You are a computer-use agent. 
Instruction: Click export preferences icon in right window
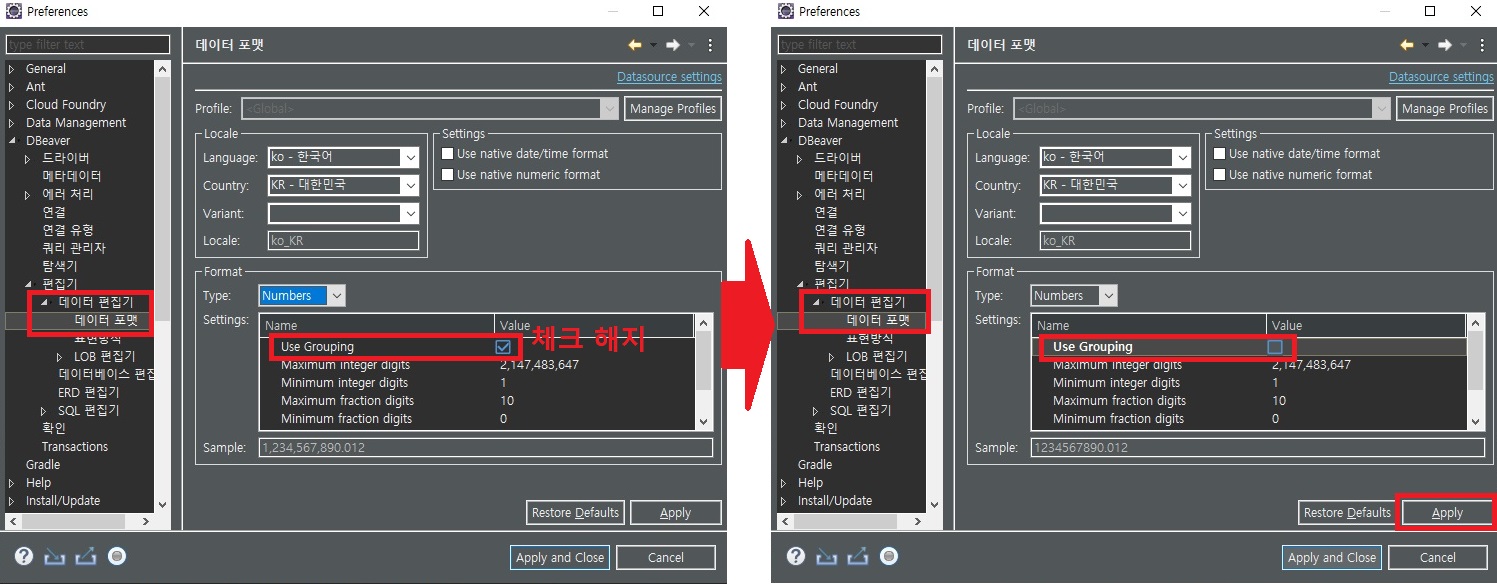[x=858, y=557]
